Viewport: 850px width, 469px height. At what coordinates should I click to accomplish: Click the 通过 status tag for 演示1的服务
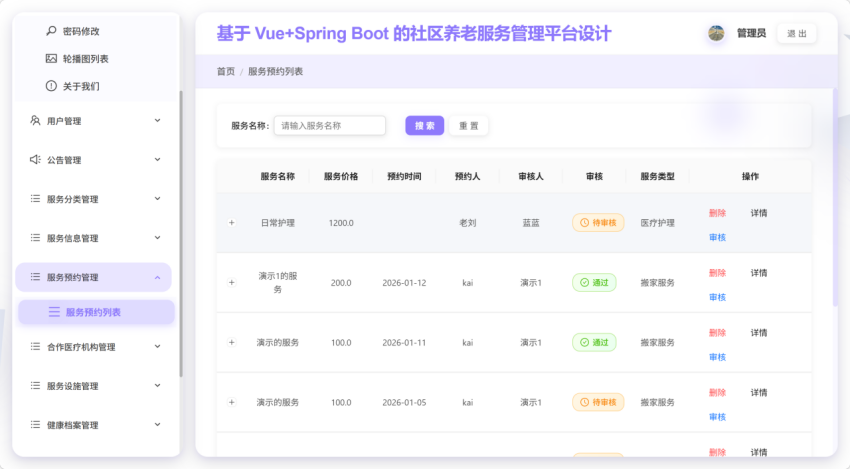tap(594, 282)
